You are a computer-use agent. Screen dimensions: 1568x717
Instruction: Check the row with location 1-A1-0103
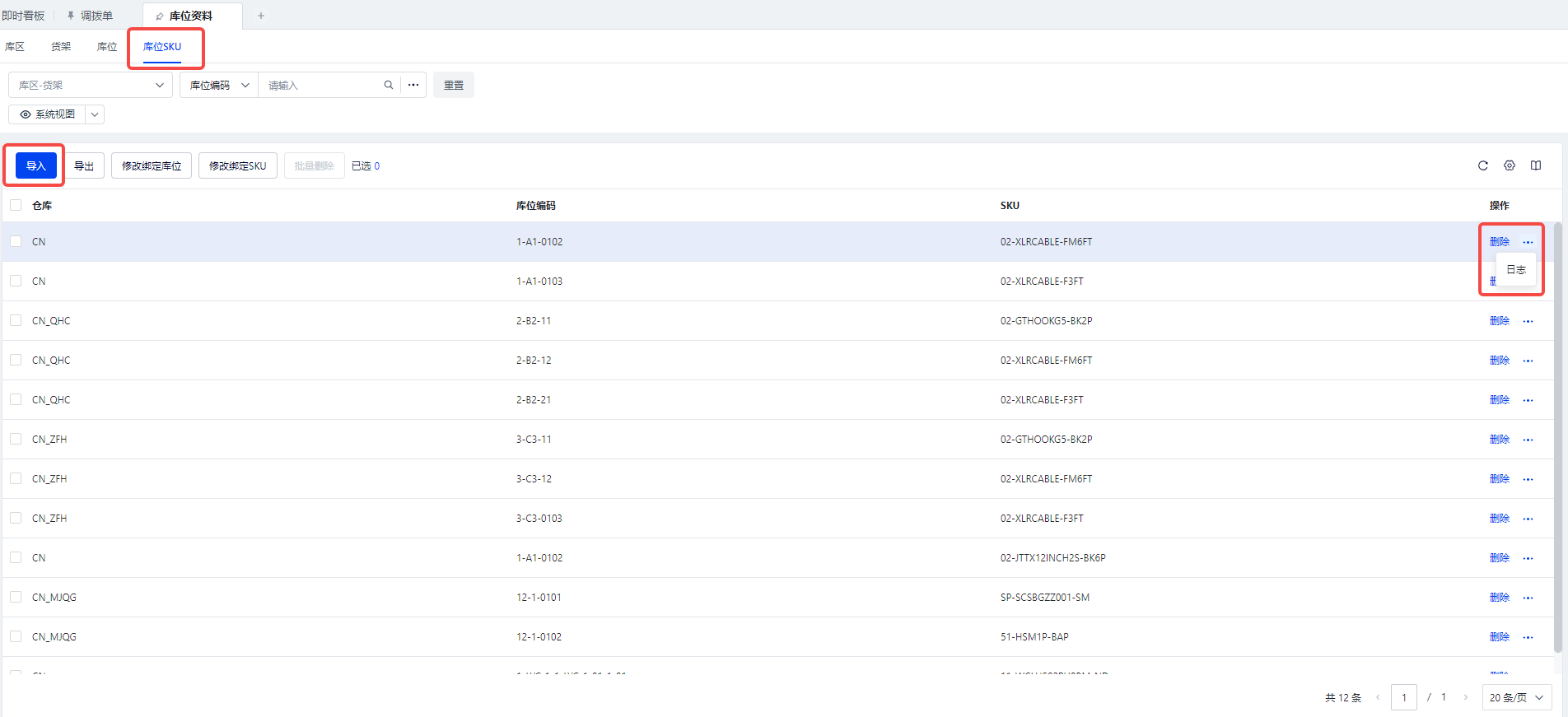tap(16, 281)
